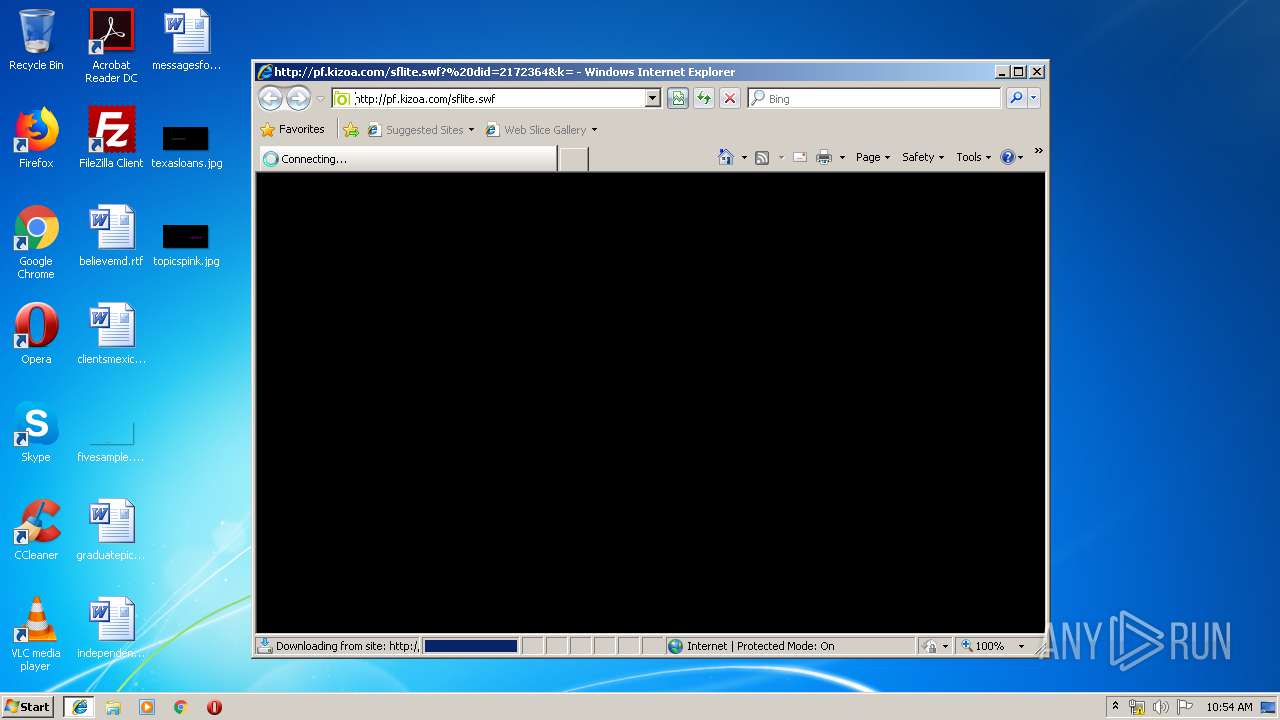This screenshot has height=720, width=1280.
Task: Open the messagesfo... Word document
Action: (x=186, y=40)
